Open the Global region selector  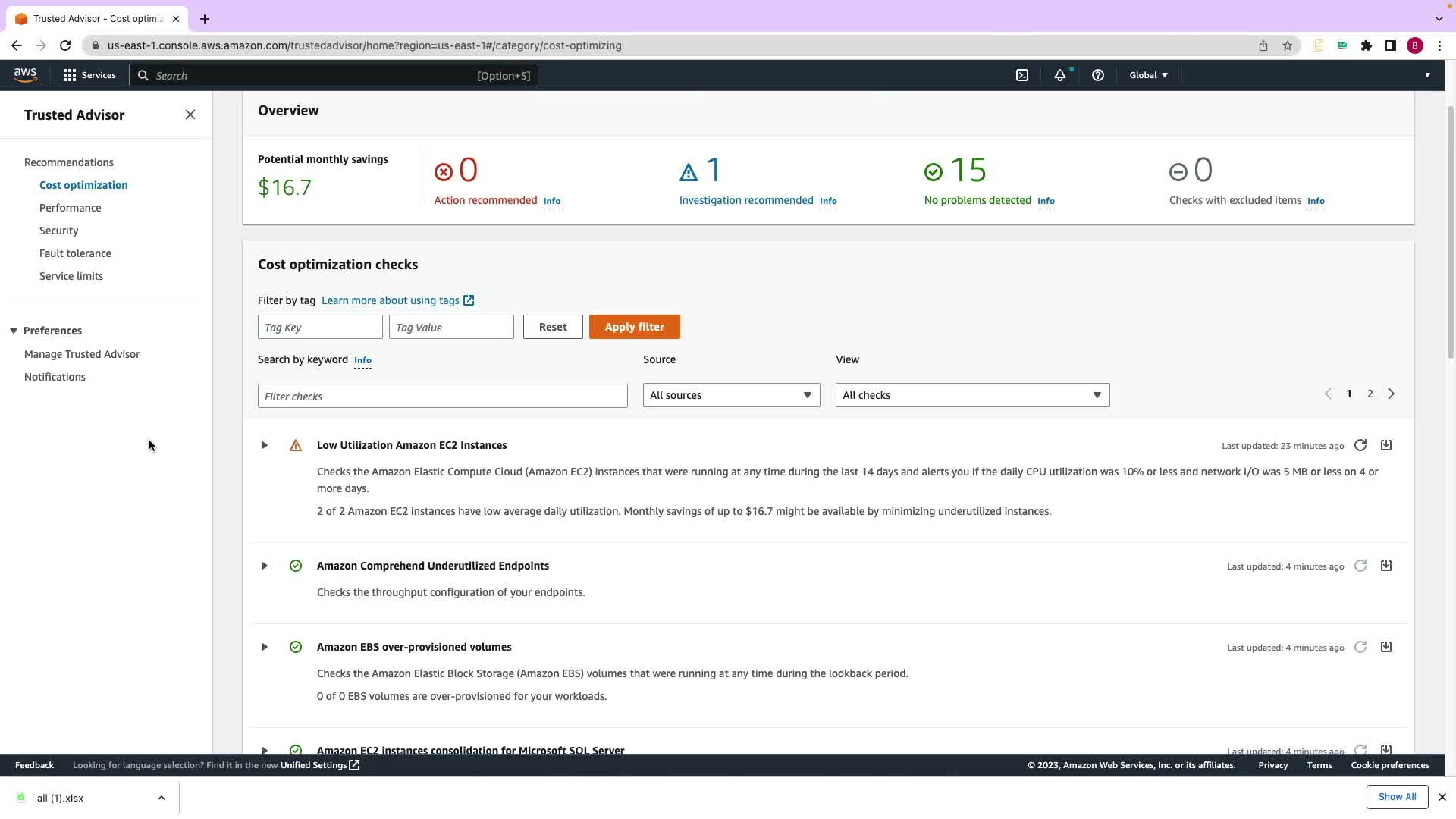click(1148, 75)
